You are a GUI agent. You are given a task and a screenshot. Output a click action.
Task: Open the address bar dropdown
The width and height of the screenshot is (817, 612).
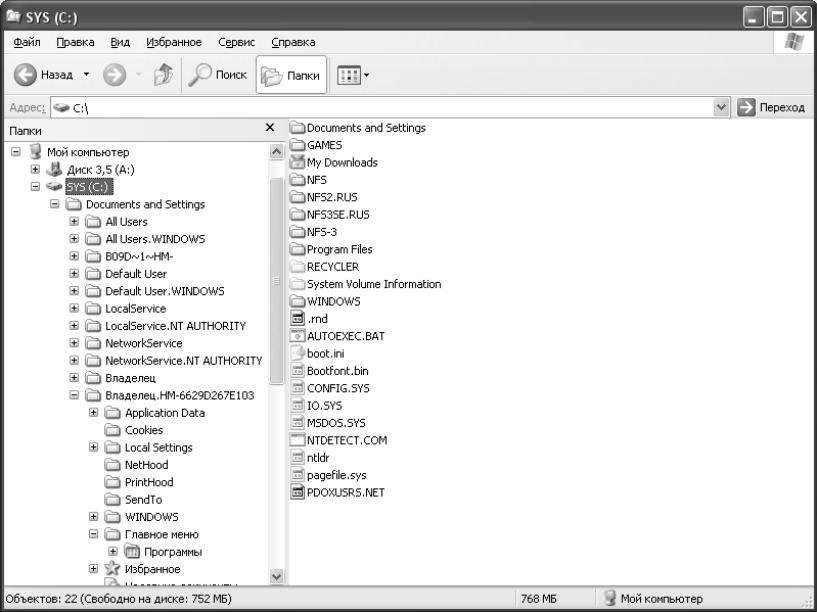[x=721, y=108]
